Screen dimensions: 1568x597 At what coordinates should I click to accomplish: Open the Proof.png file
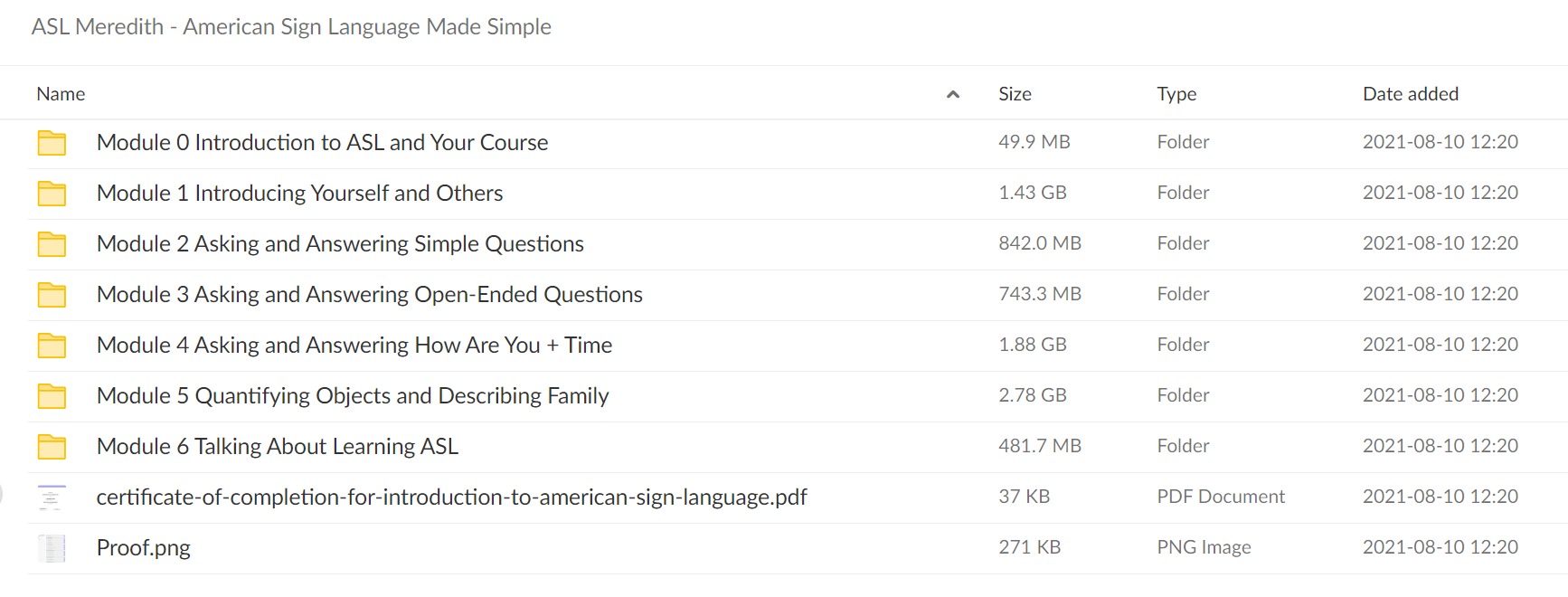click(144, 548)
